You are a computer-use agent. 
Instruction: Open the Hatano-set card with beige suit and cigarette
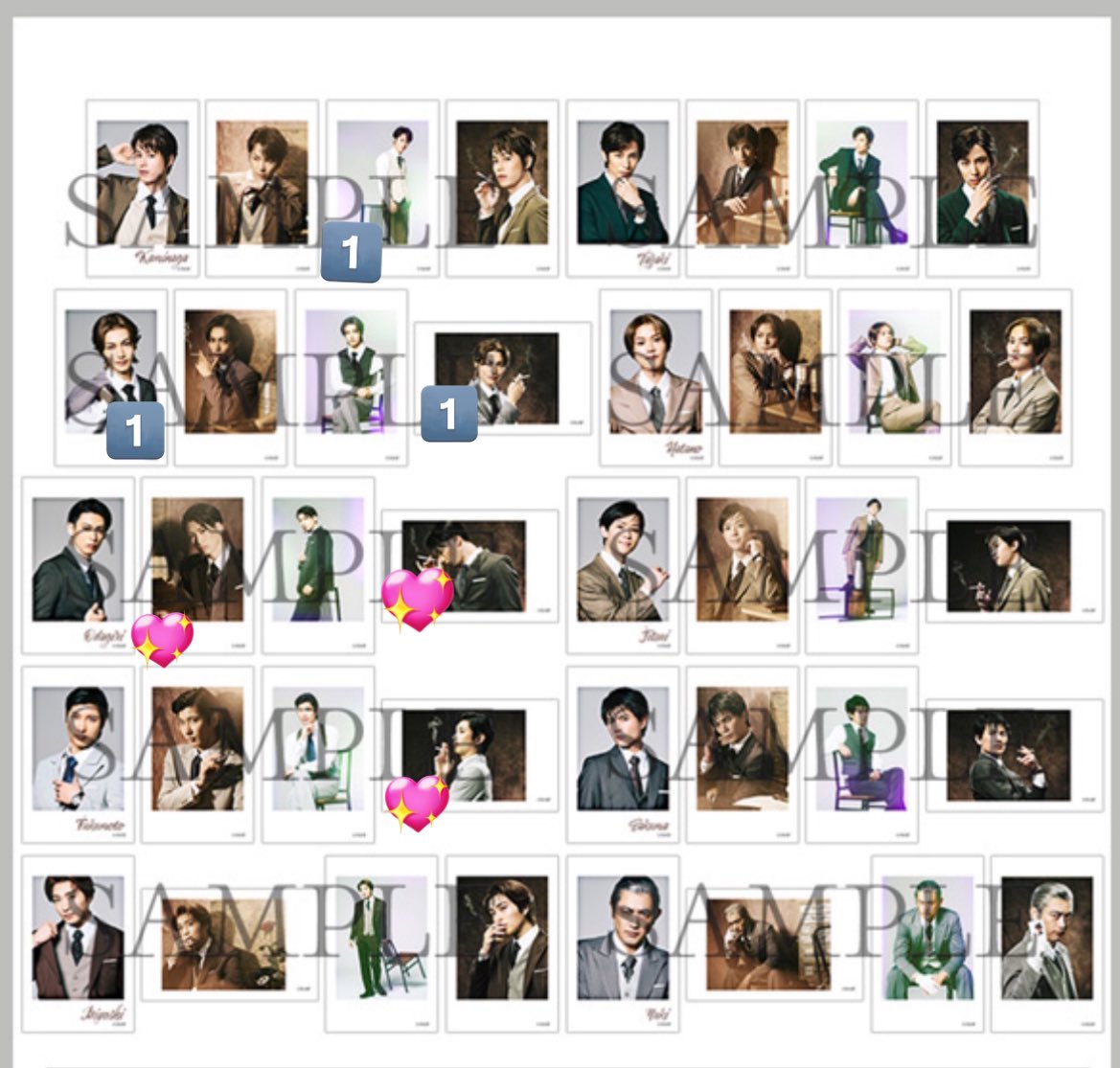coord(1015,377)
